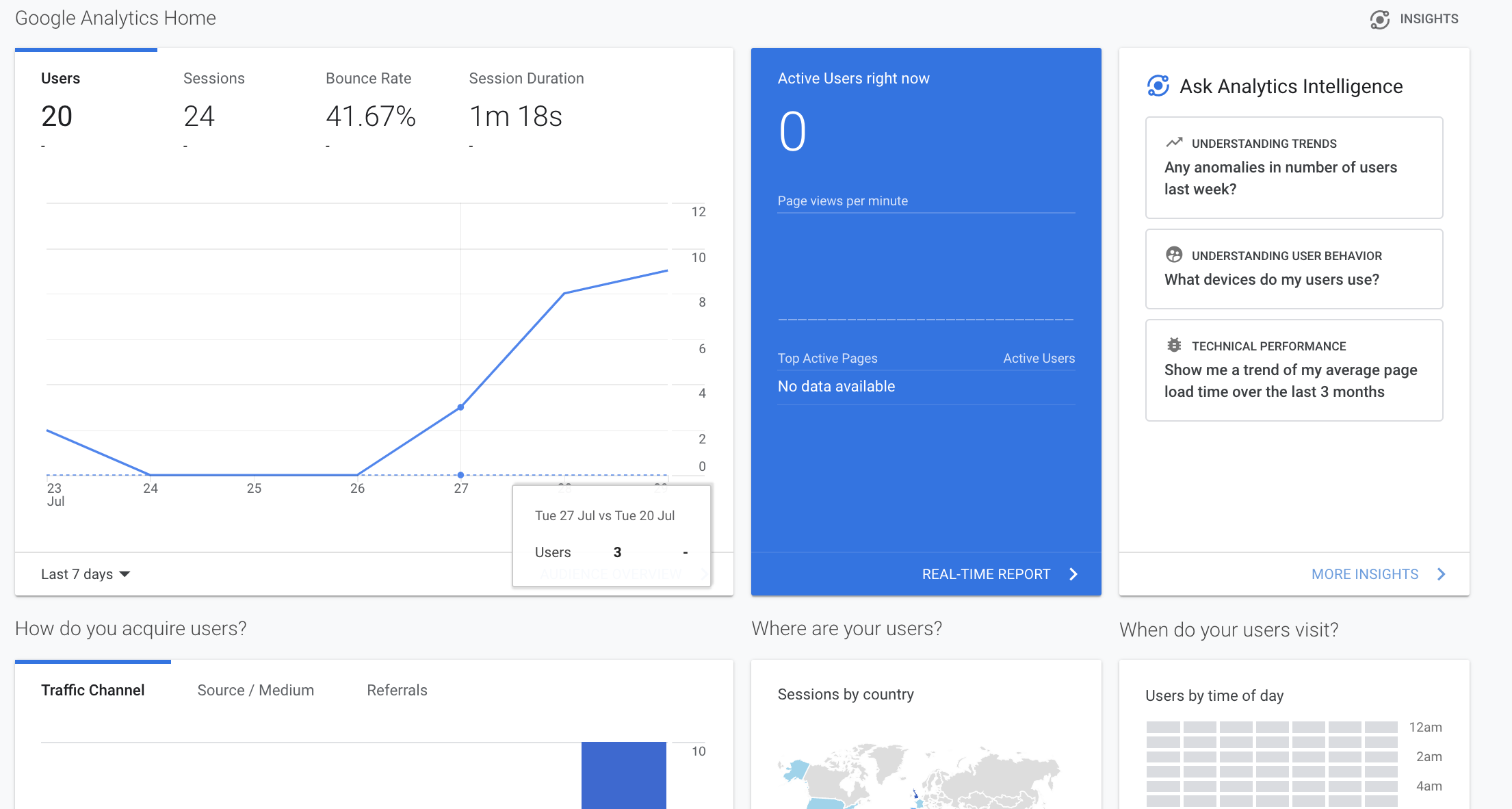Expand the More Insights panel
The width and height of the screenshot is (1512, 809).
tap(1364, 574)
